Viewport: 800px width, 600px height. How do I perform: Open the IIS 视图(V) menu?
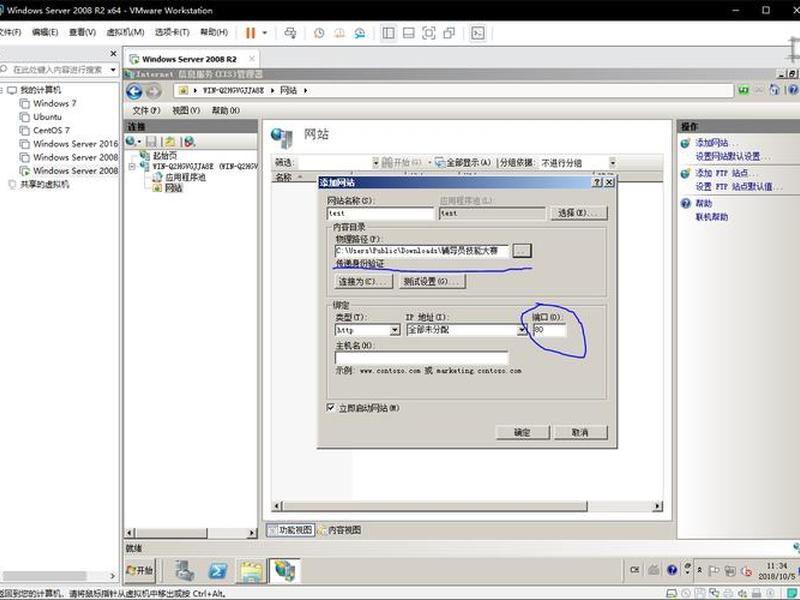(186, 110)
